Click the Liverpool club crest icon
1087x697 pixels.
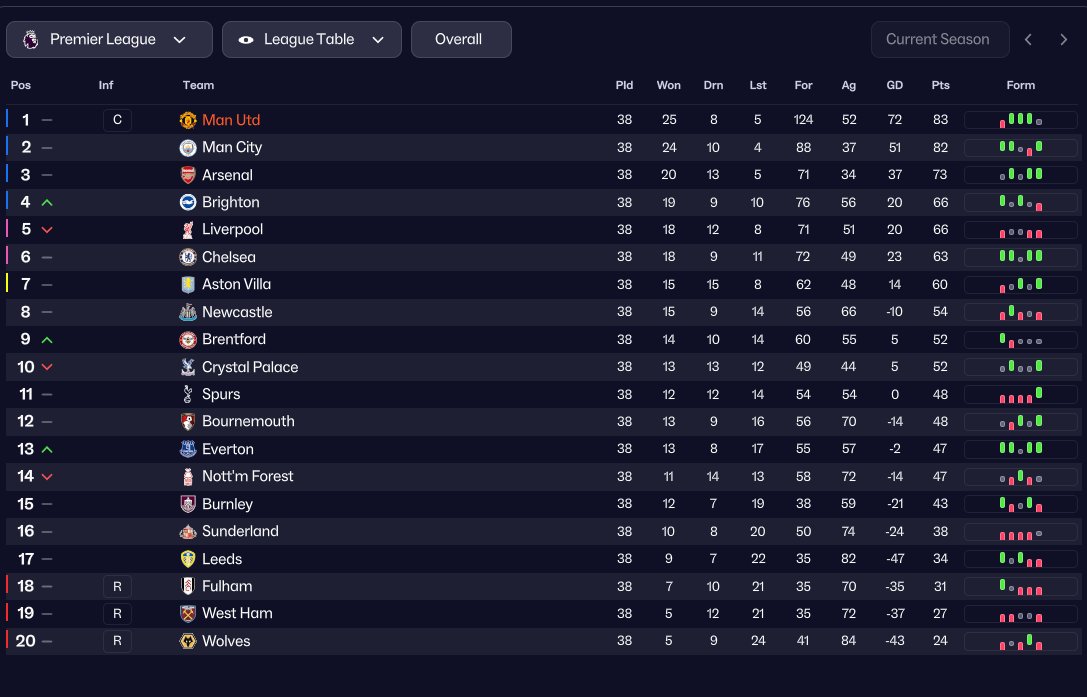point(188,230)
